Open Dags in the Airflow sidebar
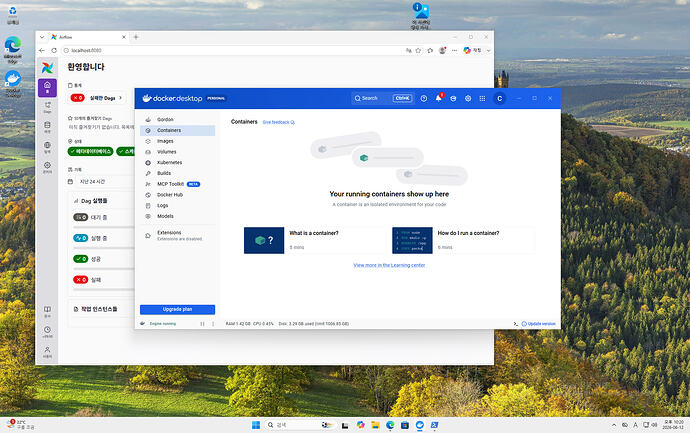Screen dimensions: 690x433 47,107
